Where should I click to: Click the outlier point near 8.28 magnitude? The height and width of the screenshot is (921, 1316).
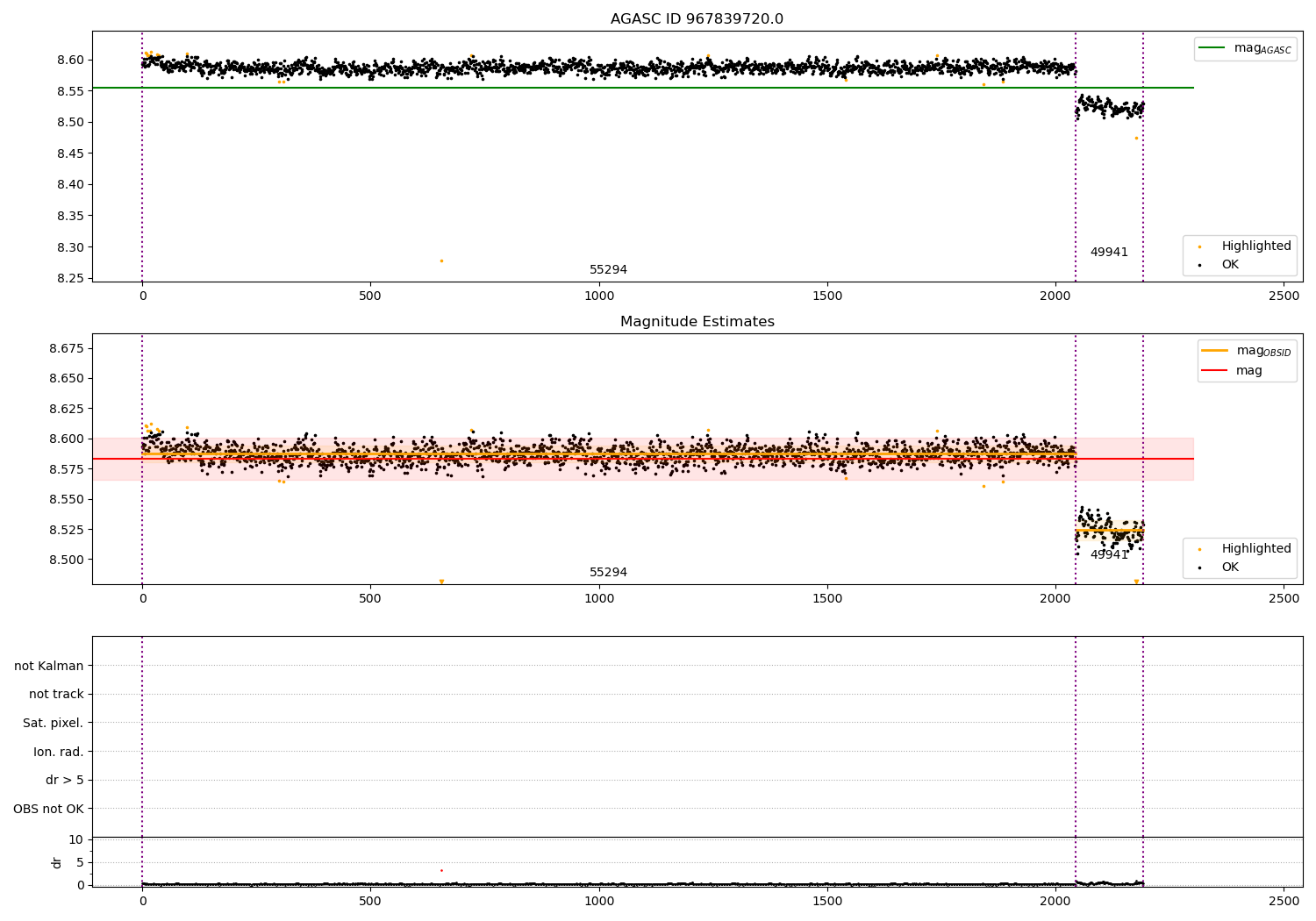(441, 261)
